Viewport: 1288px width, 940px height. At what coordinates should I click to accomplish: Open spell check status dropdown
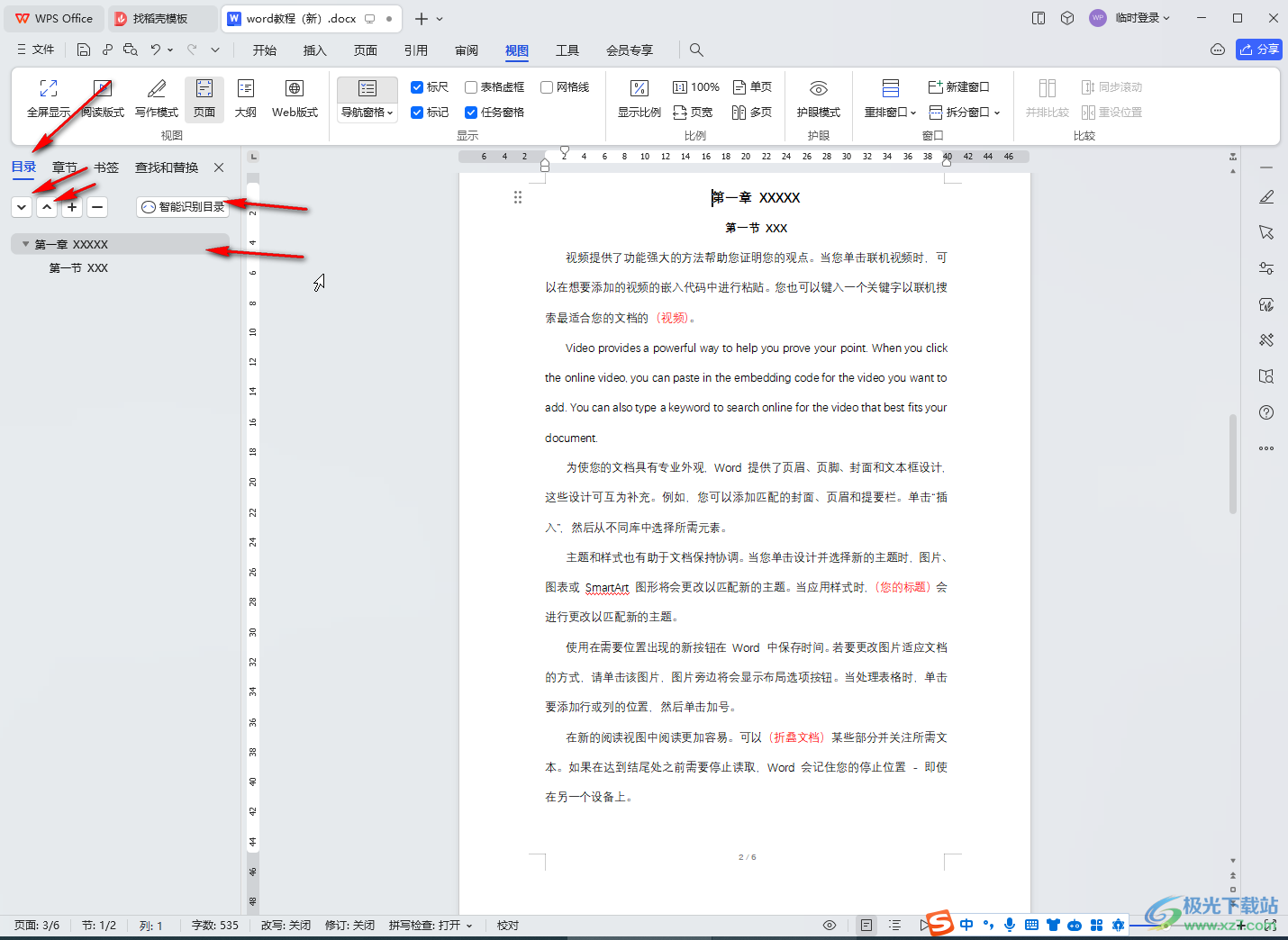[x=431, y=926]
